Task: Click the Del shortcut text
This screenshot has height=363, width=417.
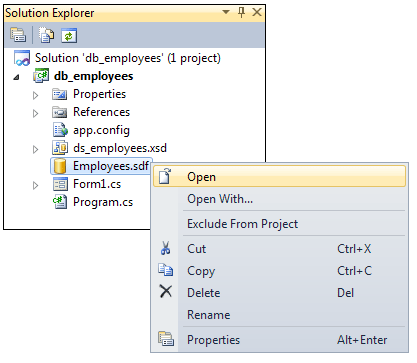Action: [x=345, y=293]
